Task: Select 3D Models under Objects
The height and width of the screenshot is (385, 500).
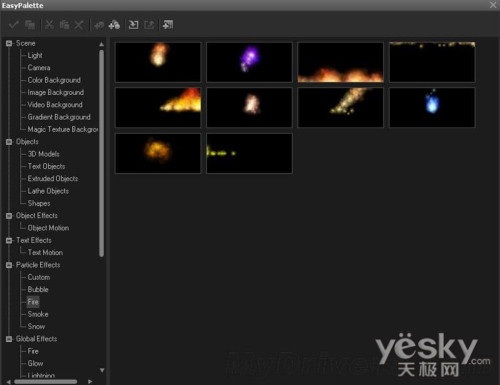Action: (x=44, y=154)
